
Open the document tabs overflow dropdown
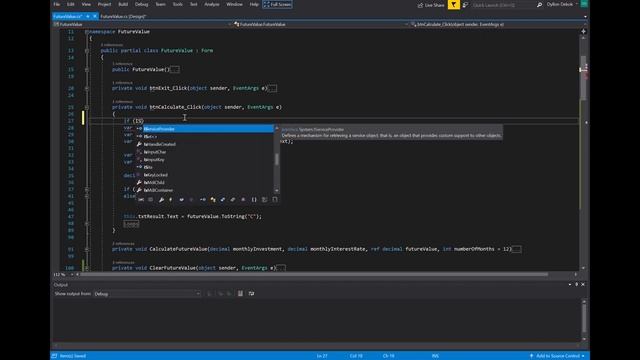[x=585, y=17]
